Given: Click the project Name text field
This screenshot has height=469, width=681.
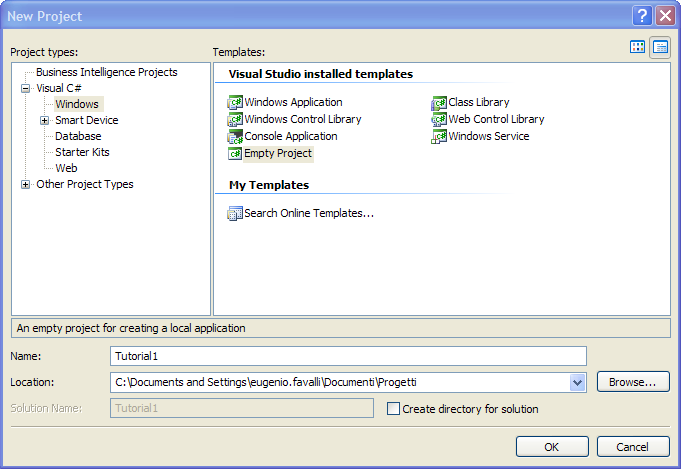Looking at the screenshot, I should [x=347, y=356].
